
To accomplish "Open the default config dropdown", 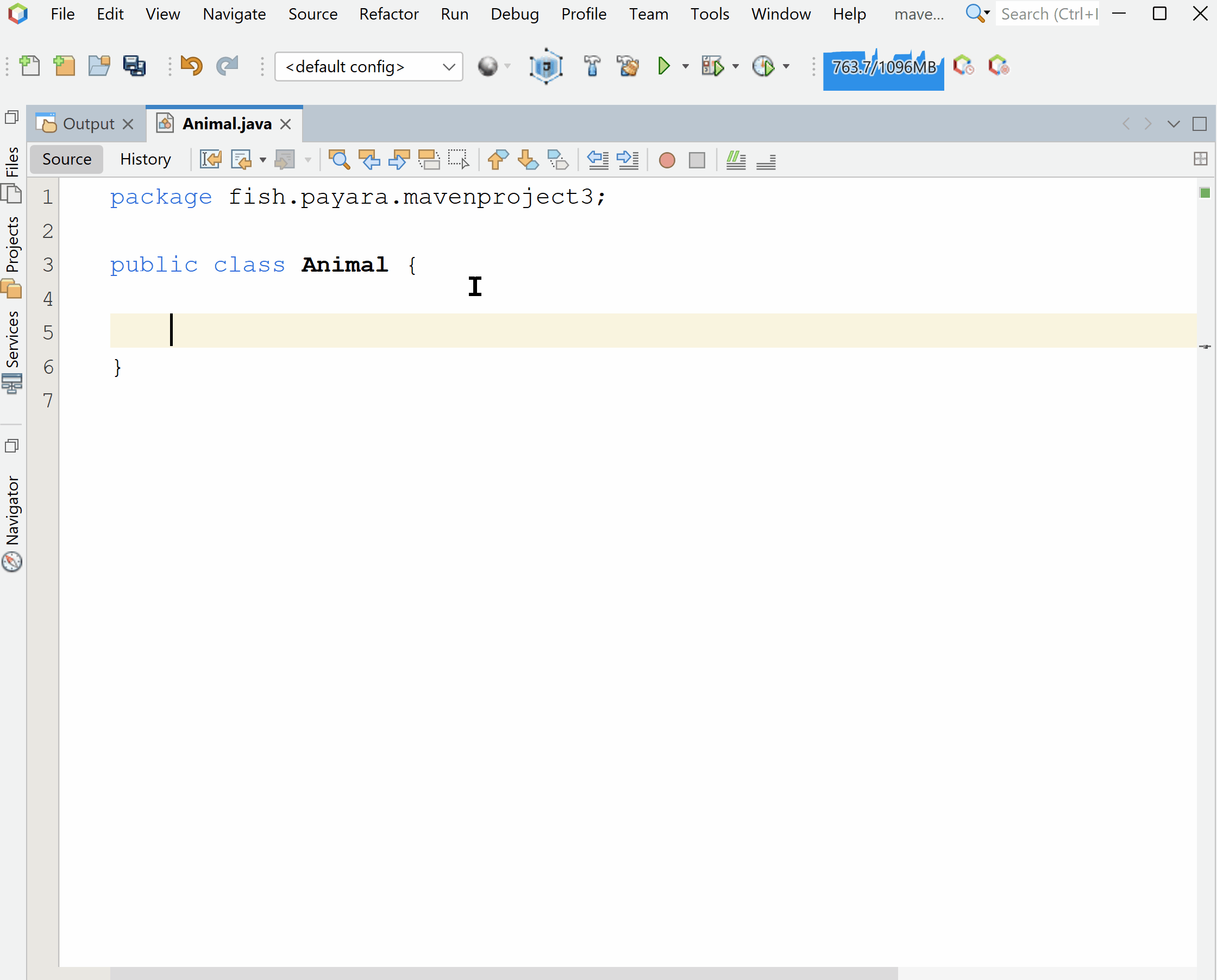I will (x=368, y=67).
